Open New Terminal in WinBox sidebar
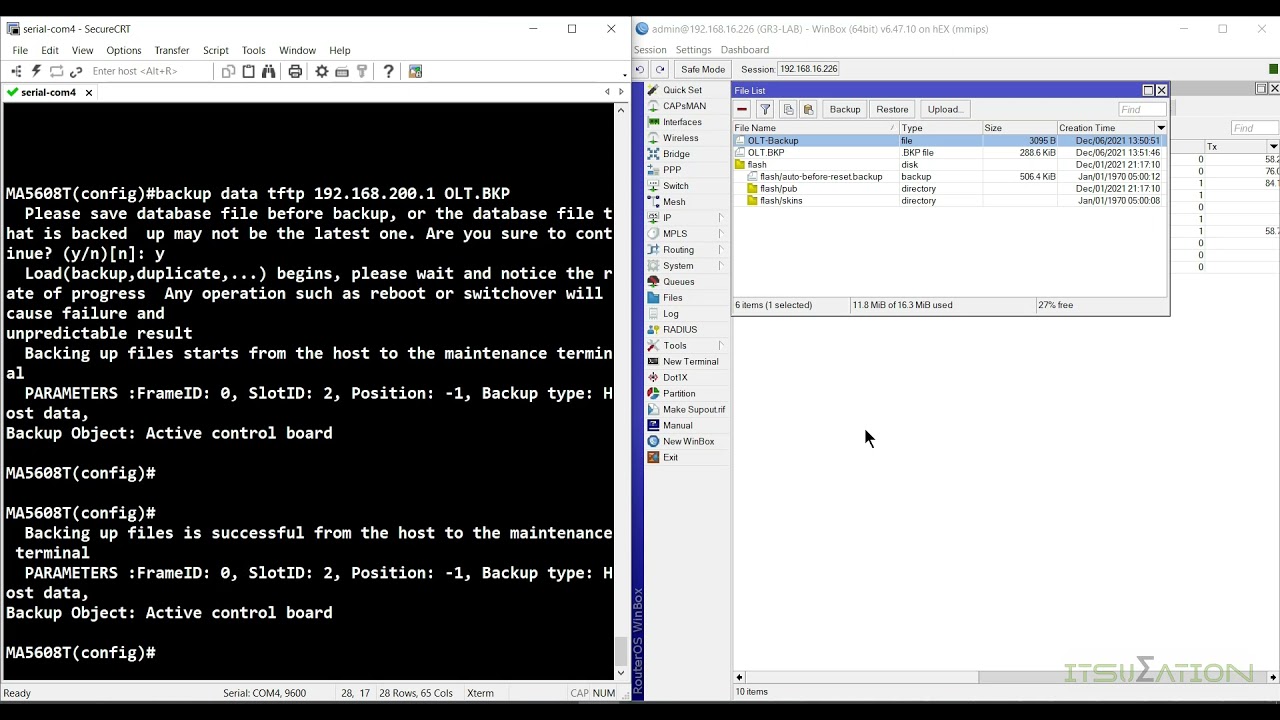The height and width of the screenshot is (720, 1280). click(690, 362)
